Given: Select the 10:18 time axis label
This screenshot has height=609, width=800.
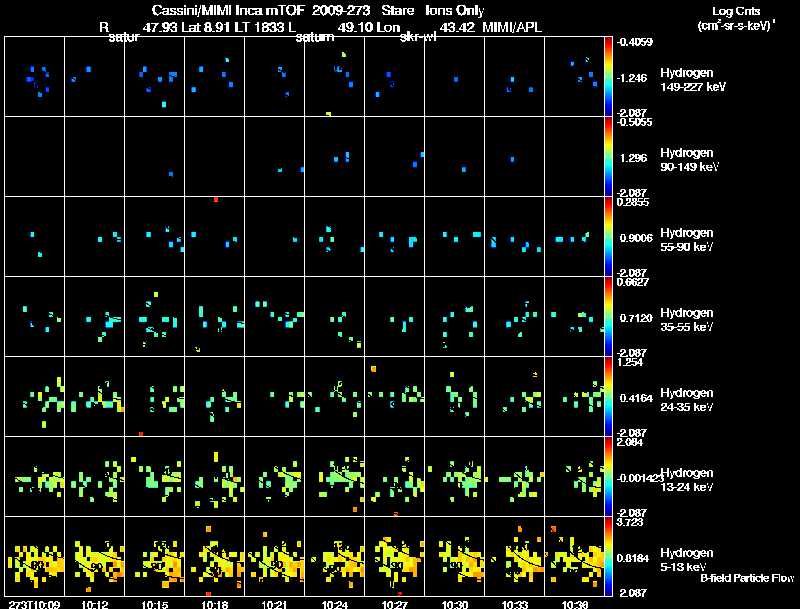Looking at the screenshot, I should [x=215, y=604].
